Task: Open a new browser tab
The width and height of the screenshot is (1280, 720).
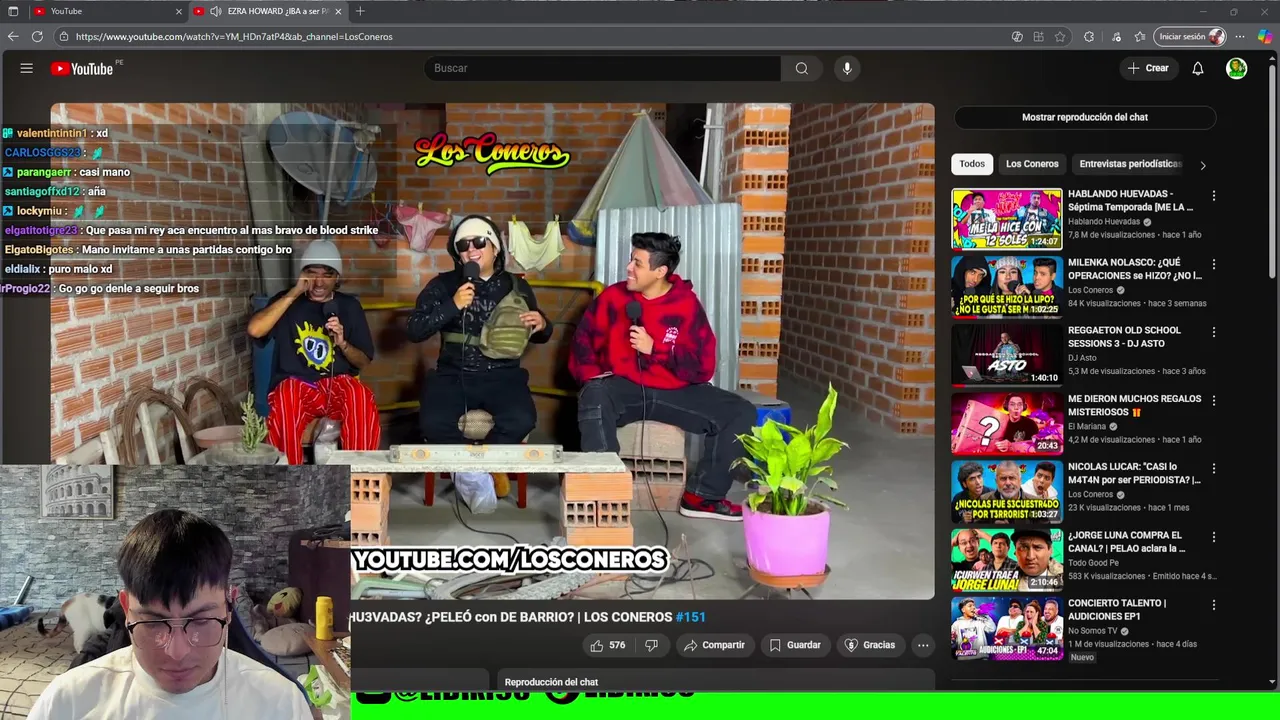Action: click(x=360, y=11)
